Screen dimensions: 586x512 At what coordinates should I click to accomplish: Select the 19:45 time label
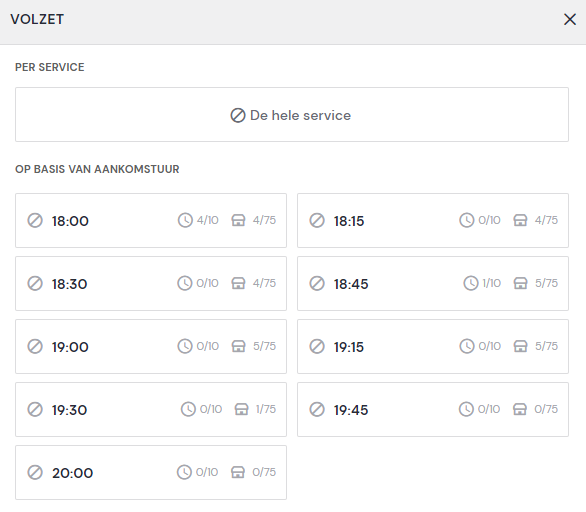click(x=351, y=410)
